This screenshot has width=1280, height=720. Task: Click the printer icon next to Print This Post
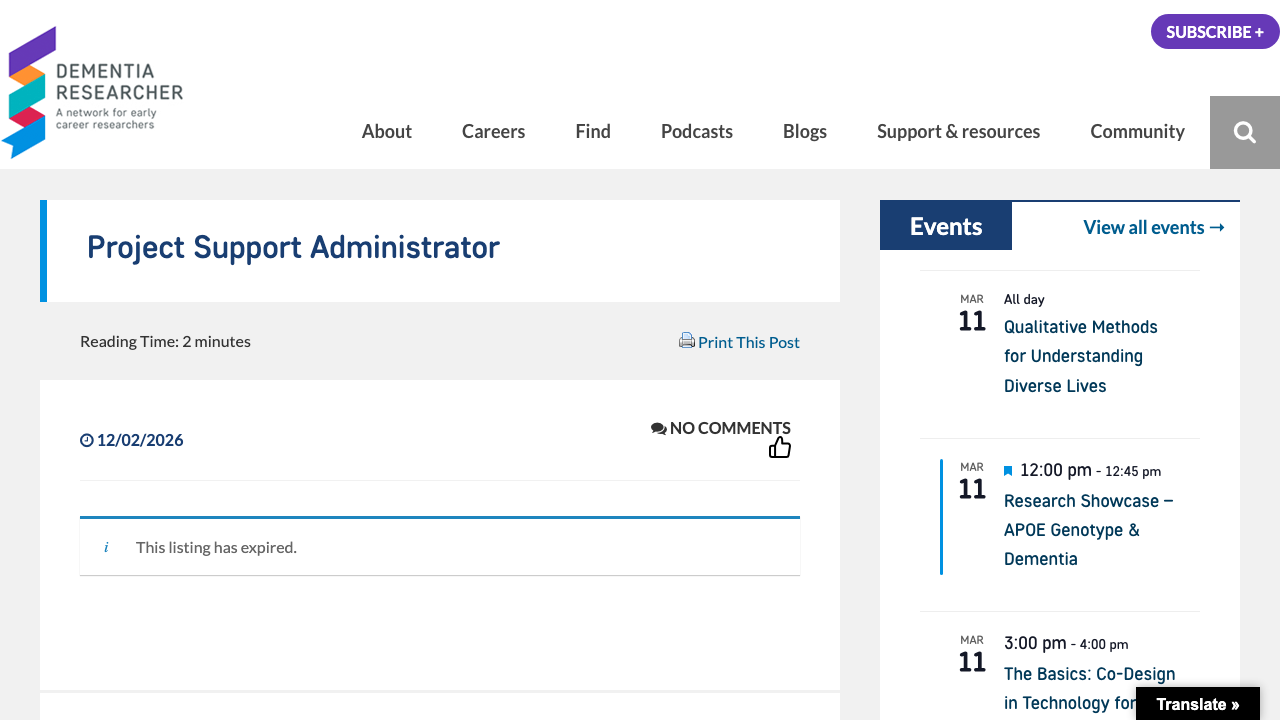pos(687,340)
